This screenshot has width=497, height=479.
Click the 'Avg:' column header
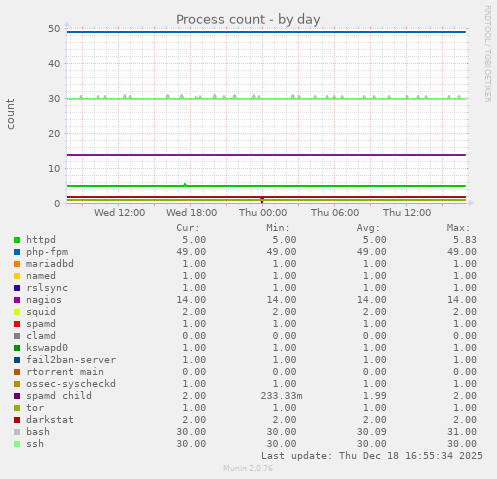pyautogui.click(x=368, y=228)
